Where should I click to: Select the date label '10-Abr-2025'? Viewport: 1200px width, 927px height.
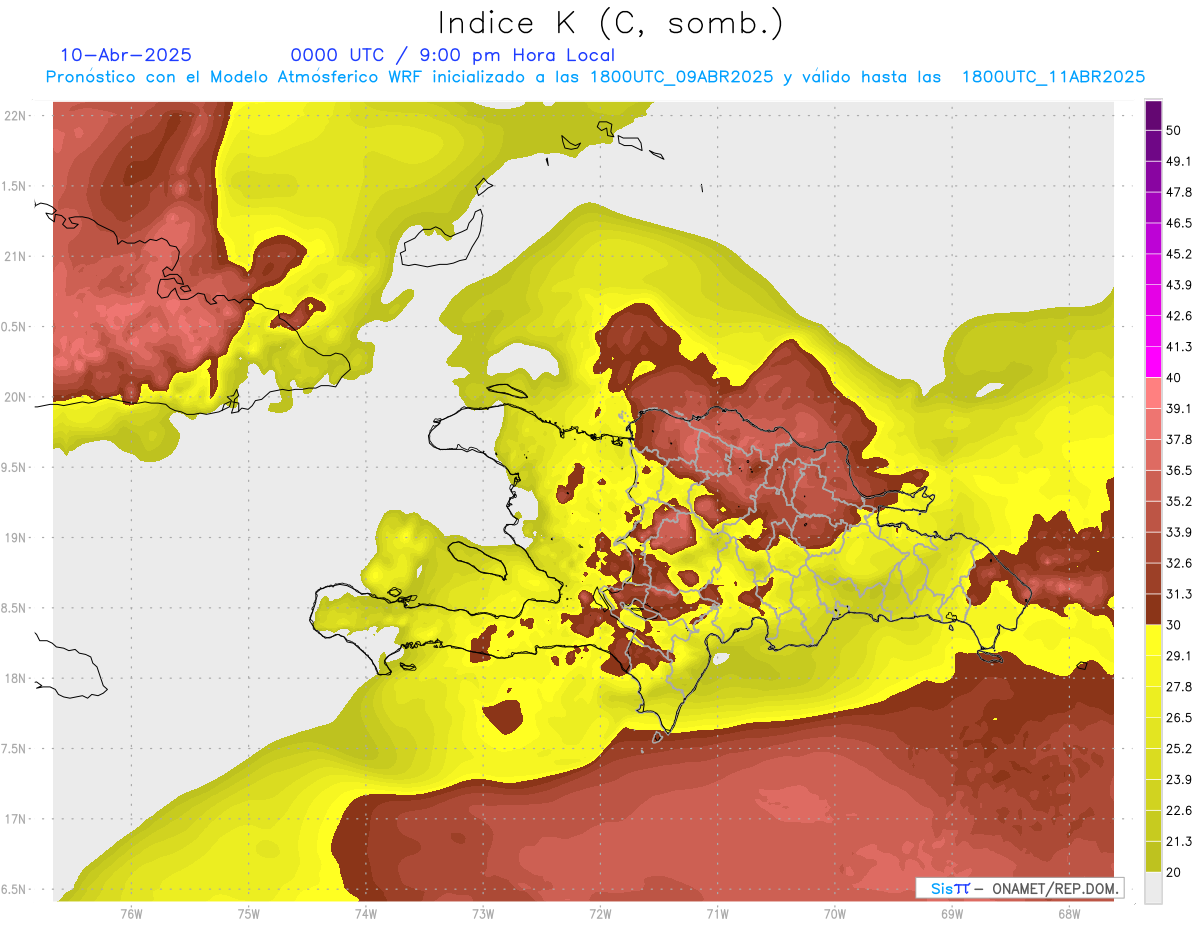click(126, 55)
